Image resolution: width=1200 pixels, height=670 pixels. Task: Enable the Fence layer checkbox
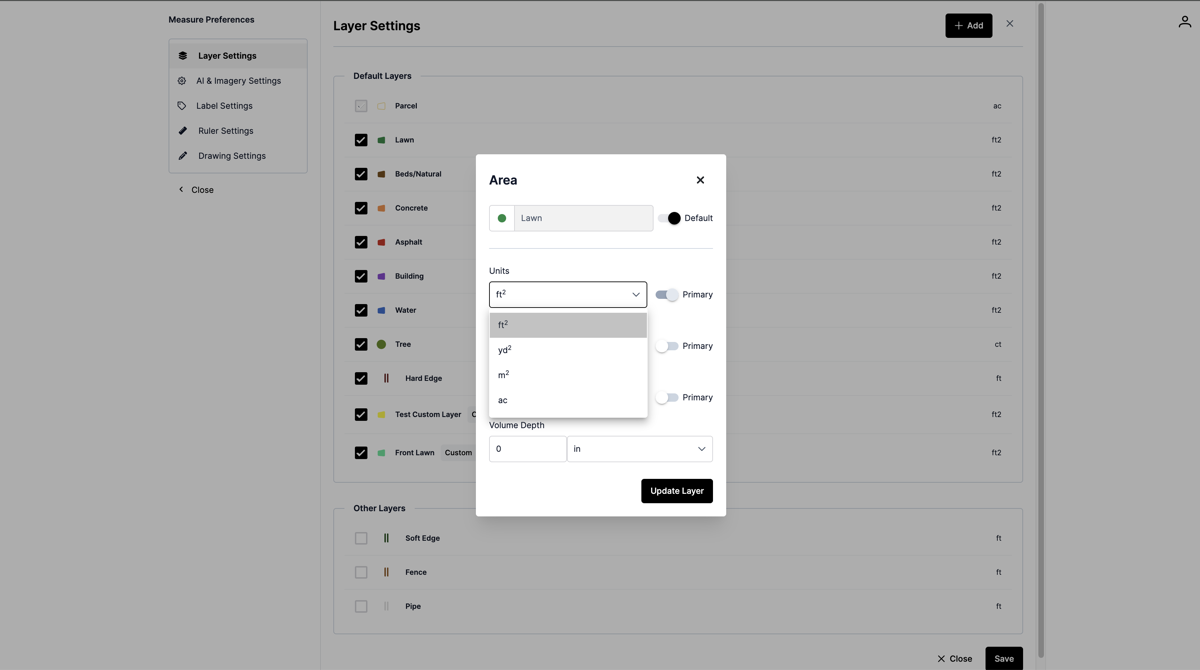tap(361, 572)
